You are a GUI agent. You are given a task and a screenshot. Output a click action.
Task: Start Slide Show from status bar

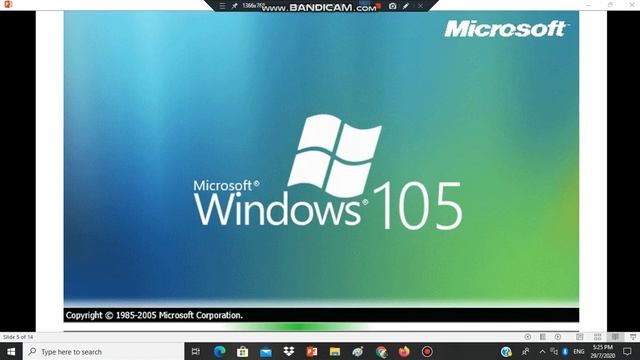[x=633, y=337]
